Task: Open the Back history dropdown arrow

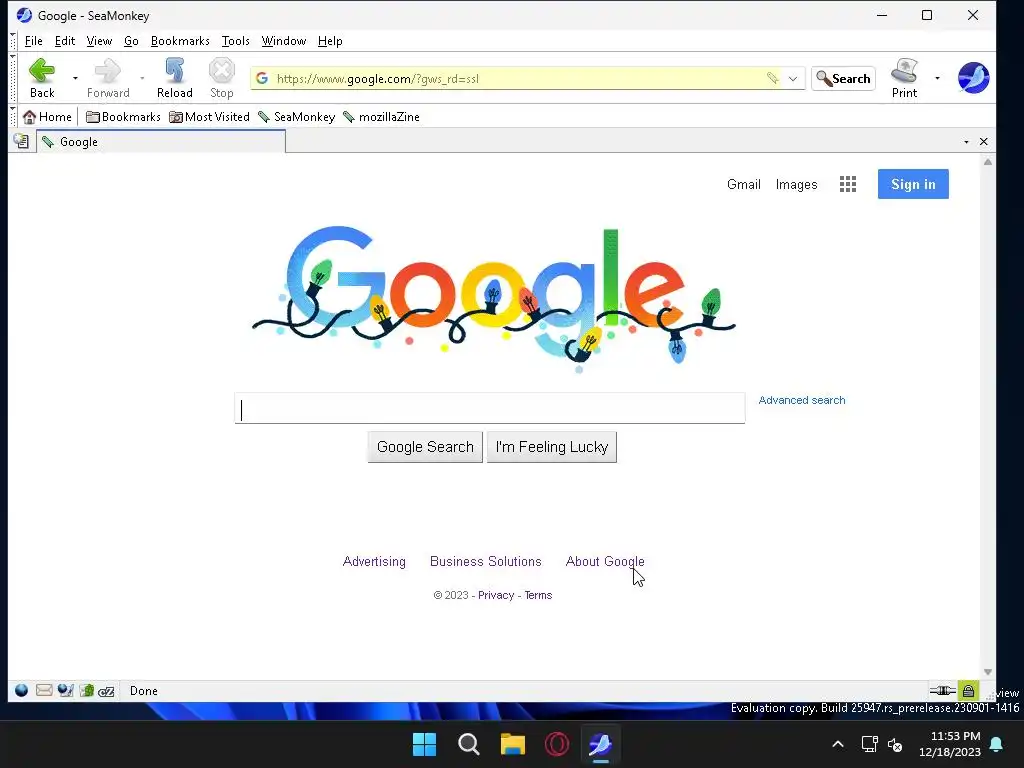Action: [75, 78]
